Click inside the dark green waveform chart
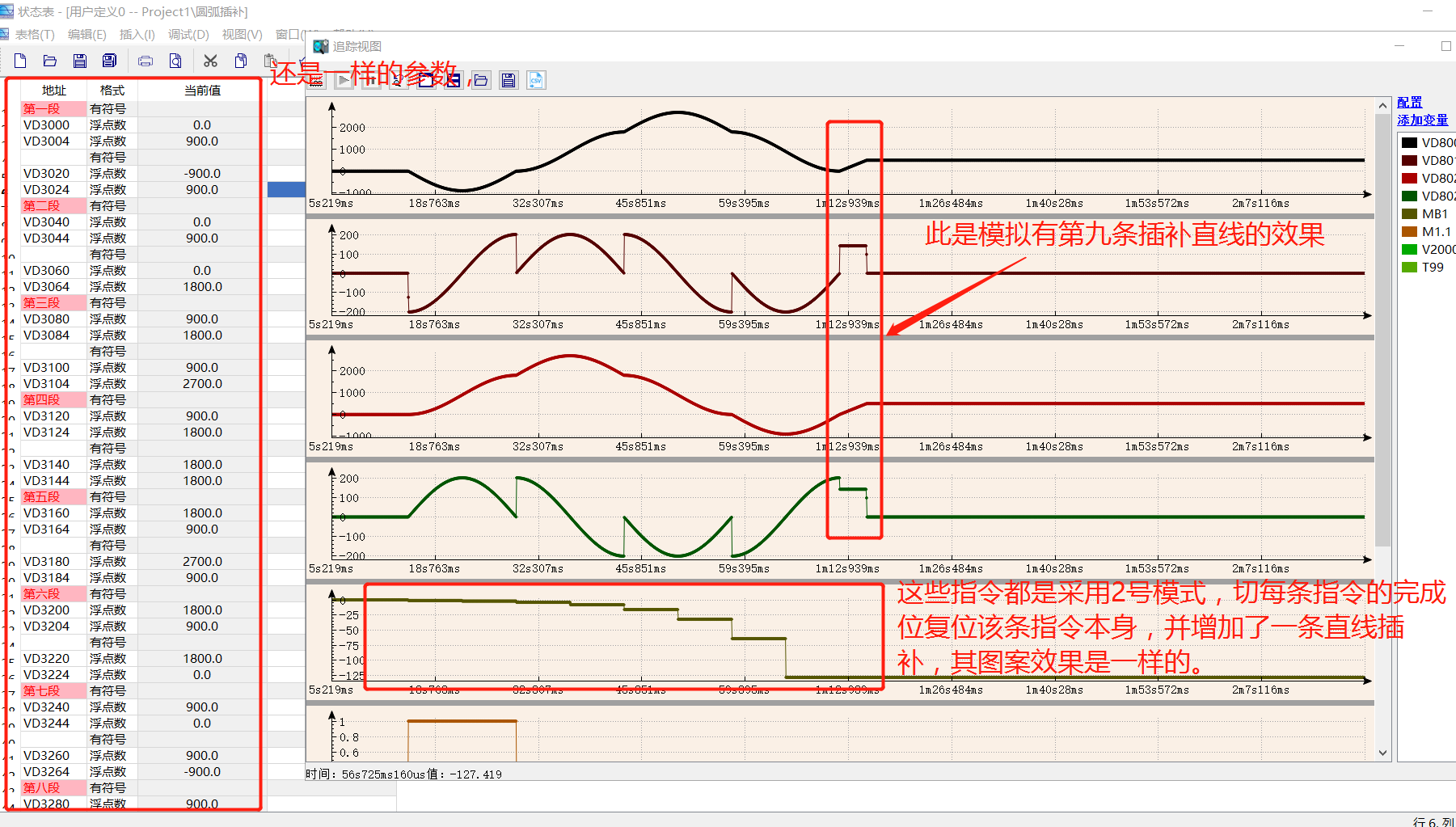The height and width of the screenshot is (827, 1456). pyautogui.click(x=841, y=520)
